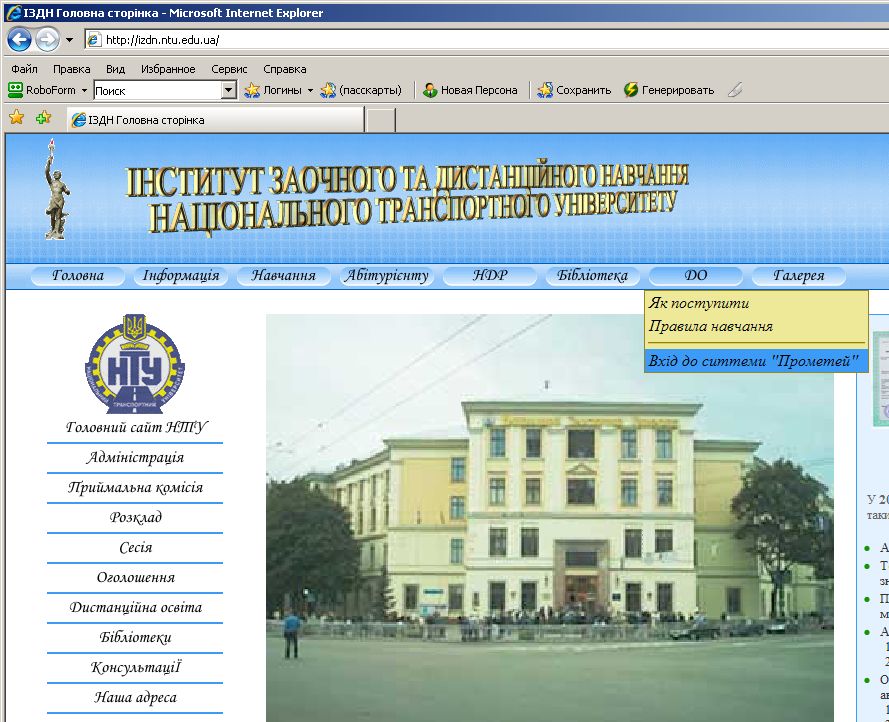
Task: Choose Правила навчання from DO submenu
Action: [756, 326]
